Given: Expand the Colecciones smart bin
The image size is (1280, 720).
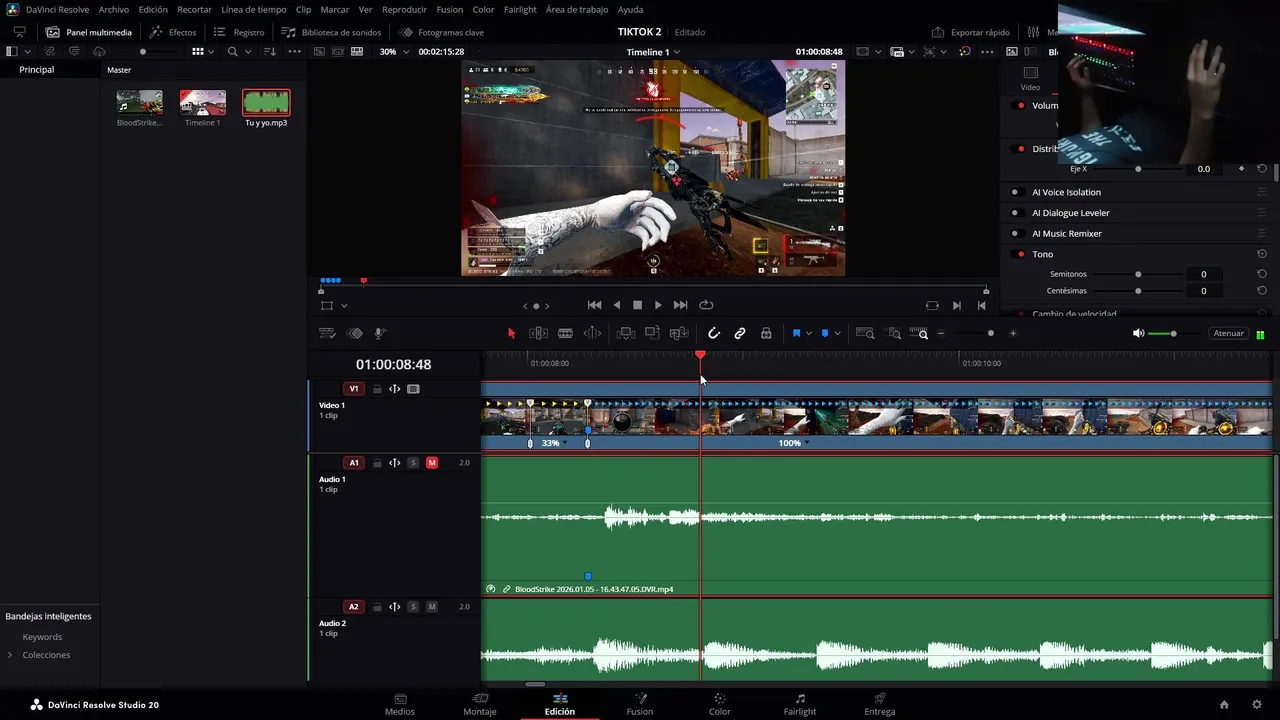Looking at the screenshot, I should [x=10, y=655].
